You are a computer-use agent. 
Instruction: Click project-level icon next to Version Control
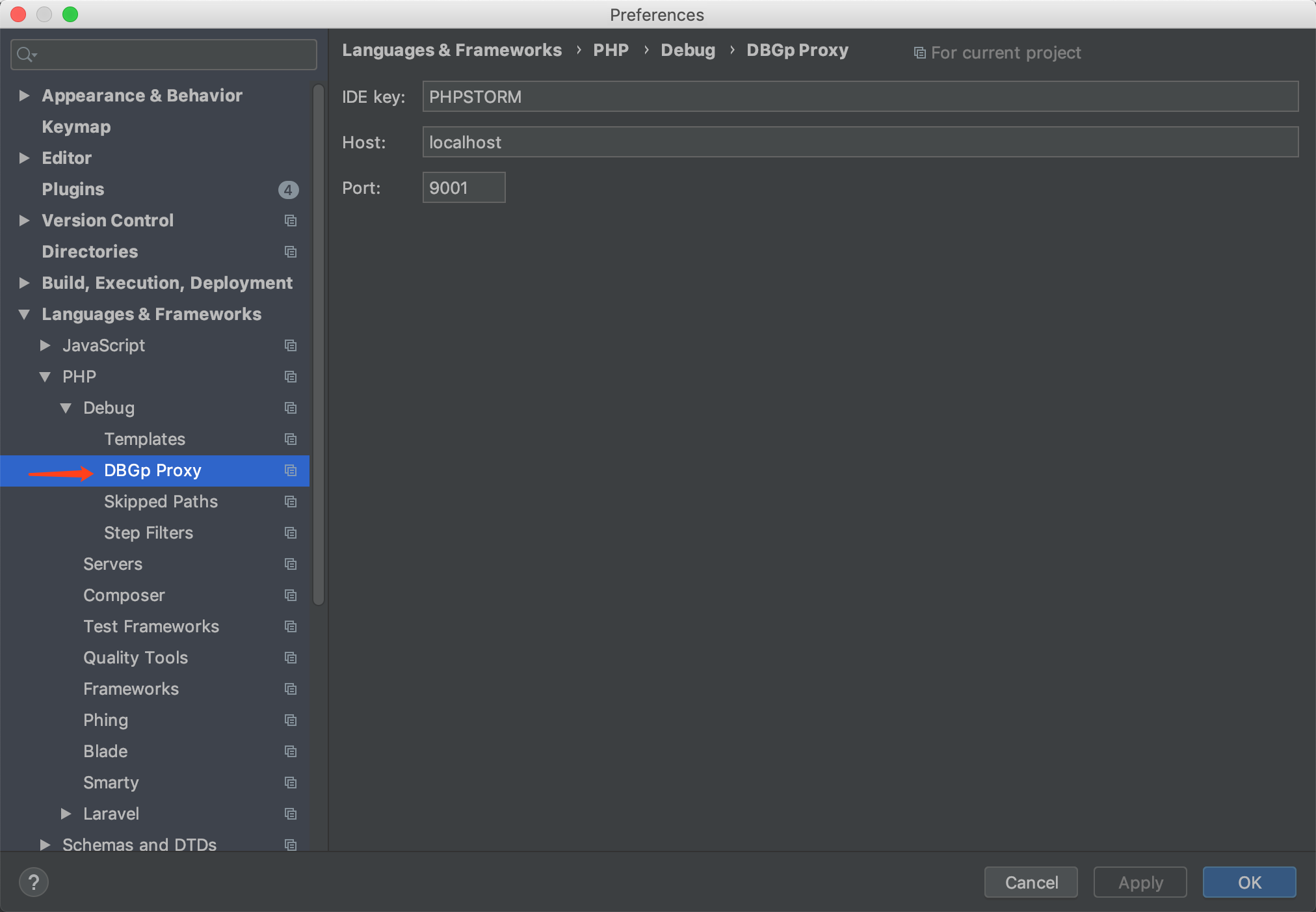coord(291,221)
